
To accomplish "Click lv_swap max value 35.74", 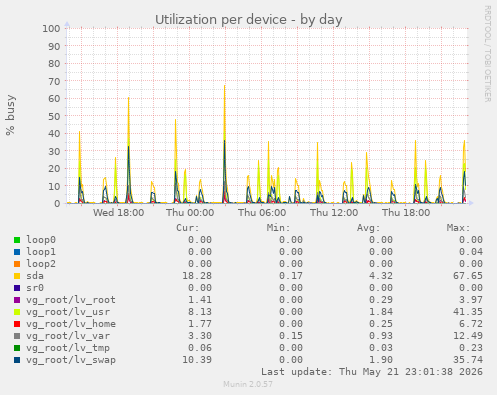I will [468, 360].
